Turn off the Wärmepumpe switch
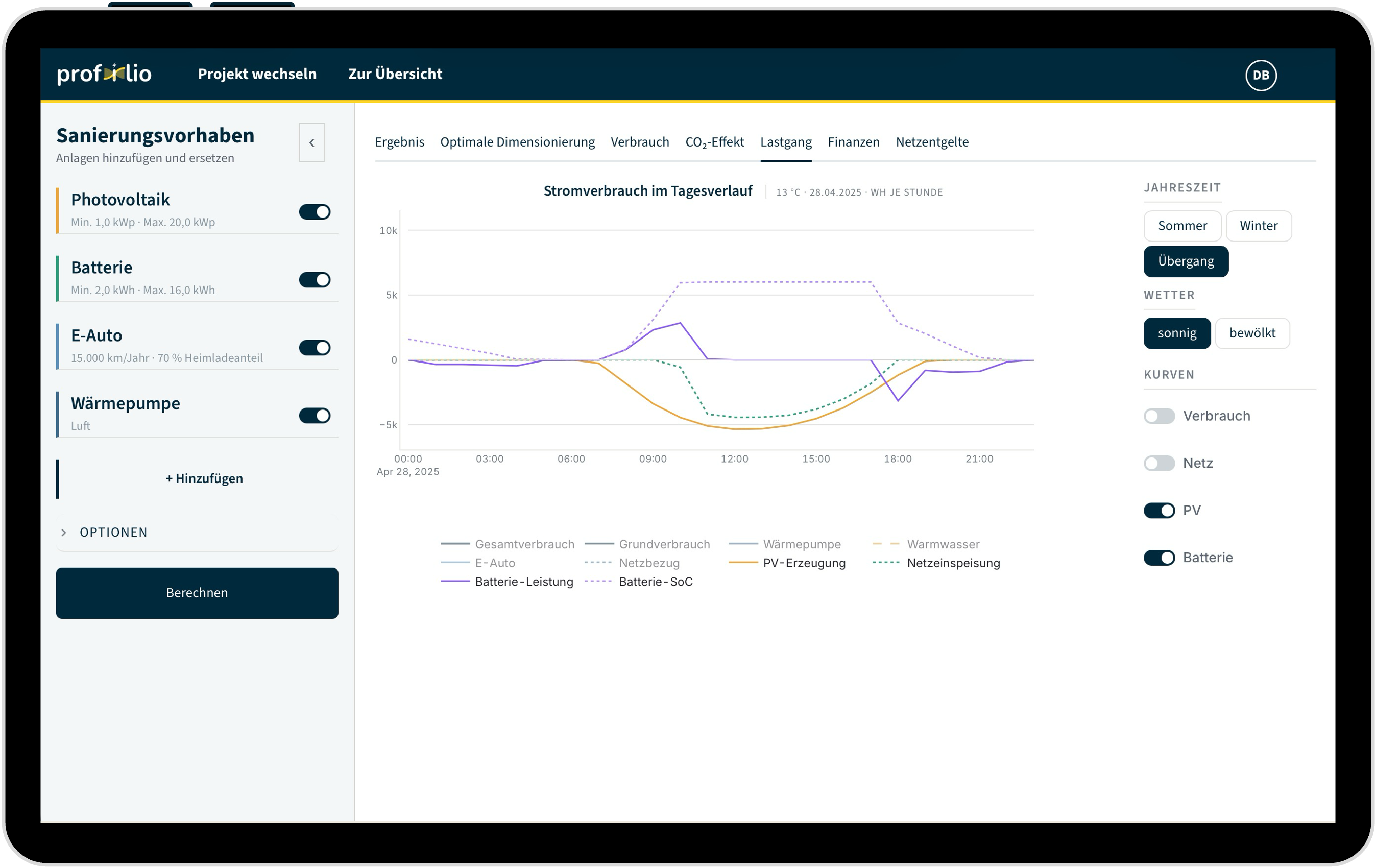 coord(315,416)
